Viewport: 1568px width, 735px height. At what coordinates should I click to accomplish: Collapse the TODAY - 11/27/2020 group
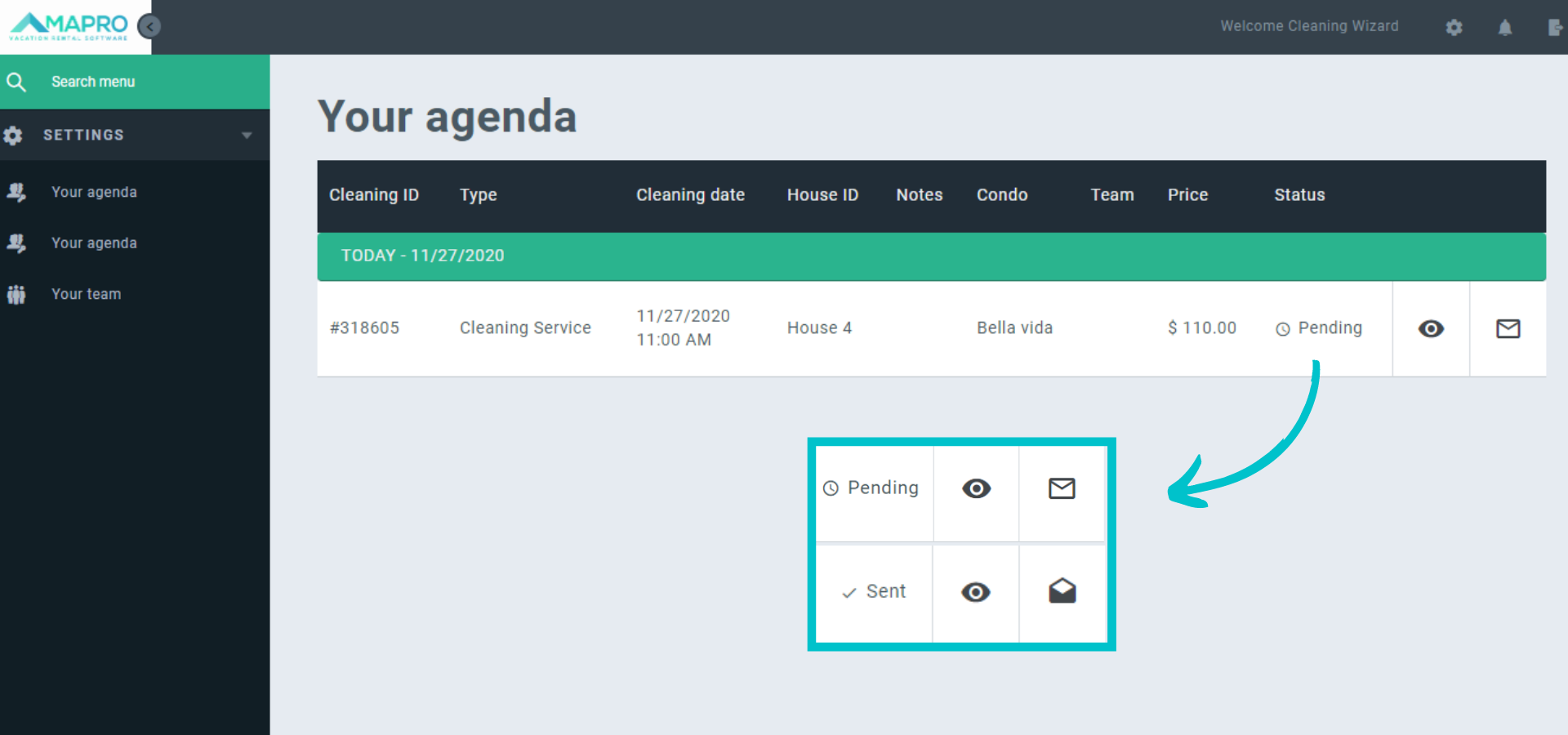tap(422, 256)
